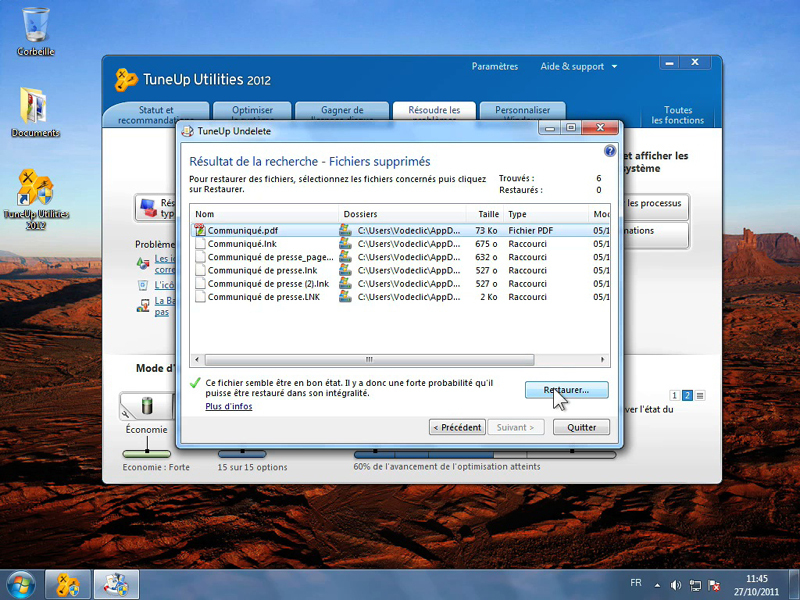Open Paramètres in TuneUp header
Viewport: 800px width, 600px height.
[x=494, y=66]
